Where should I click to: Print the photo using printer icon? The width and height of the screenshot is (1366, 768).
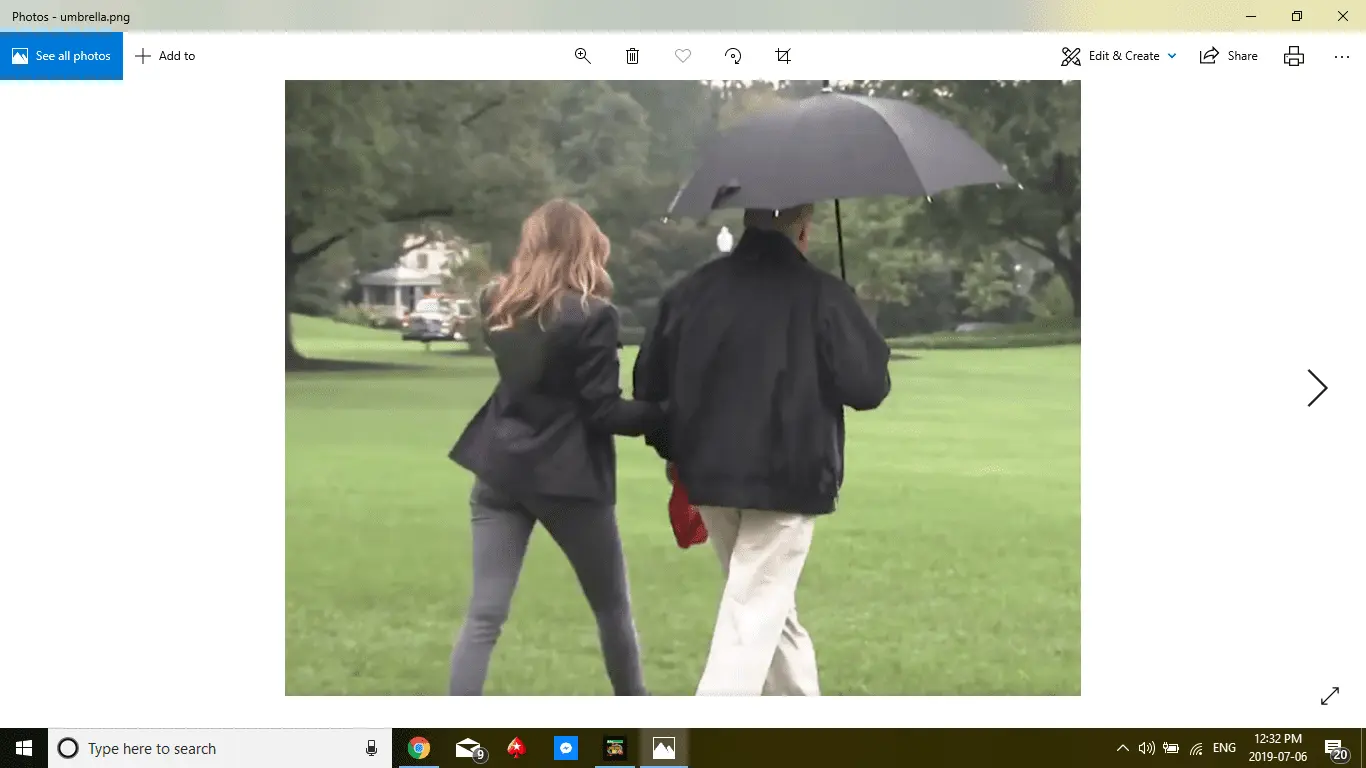coord(1294,56)
